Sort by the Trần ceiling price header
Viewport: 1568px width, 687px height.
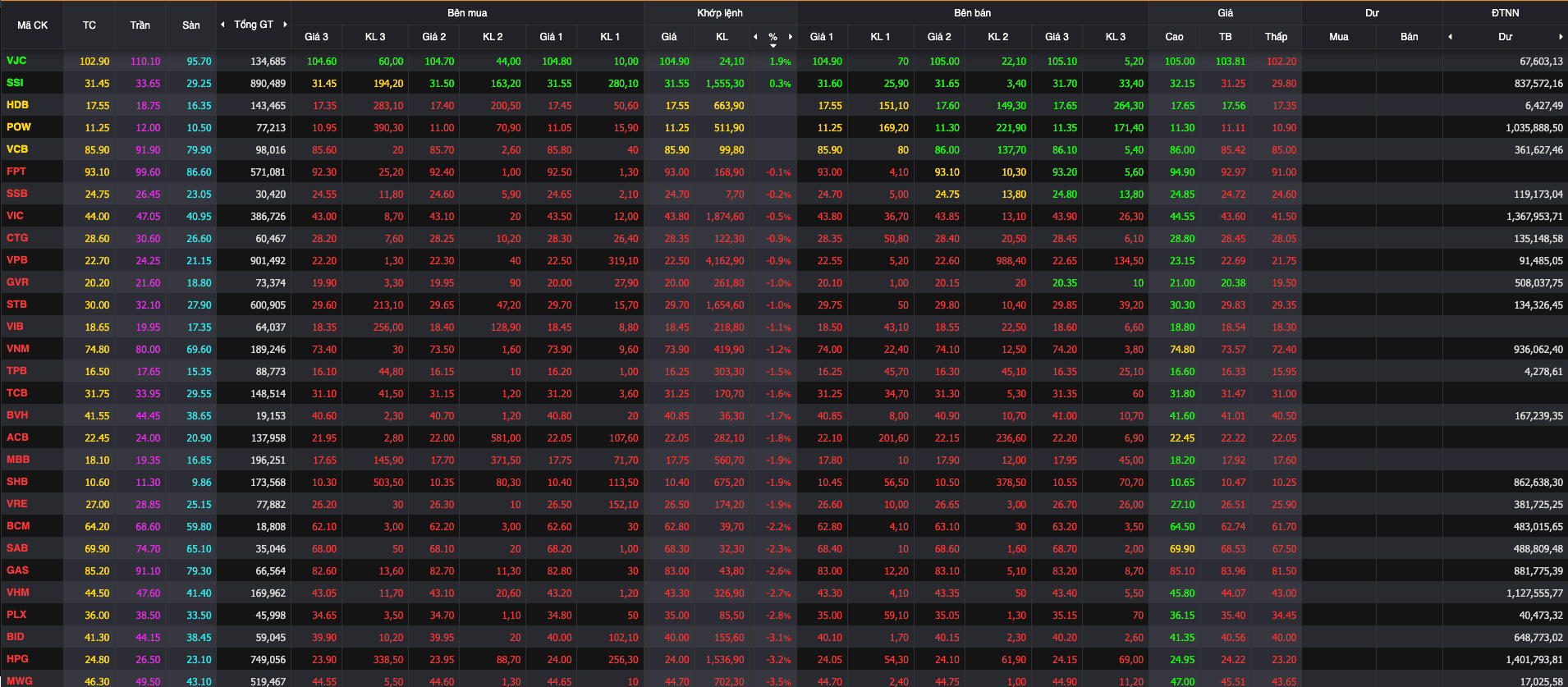click(x=140, y=25)
